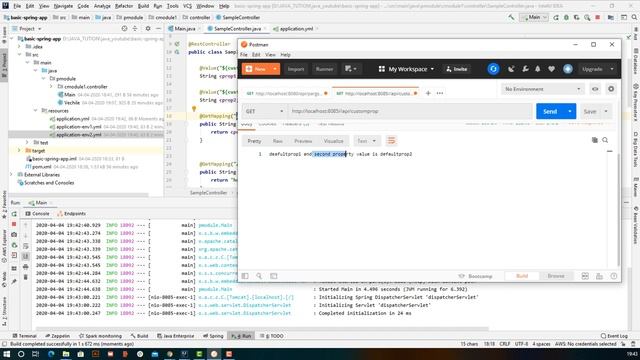Image resolution: width=640 pixels, height=360 pixels.
Task: Click Project panel locate target icon
Action: click(x=124, y=29)
